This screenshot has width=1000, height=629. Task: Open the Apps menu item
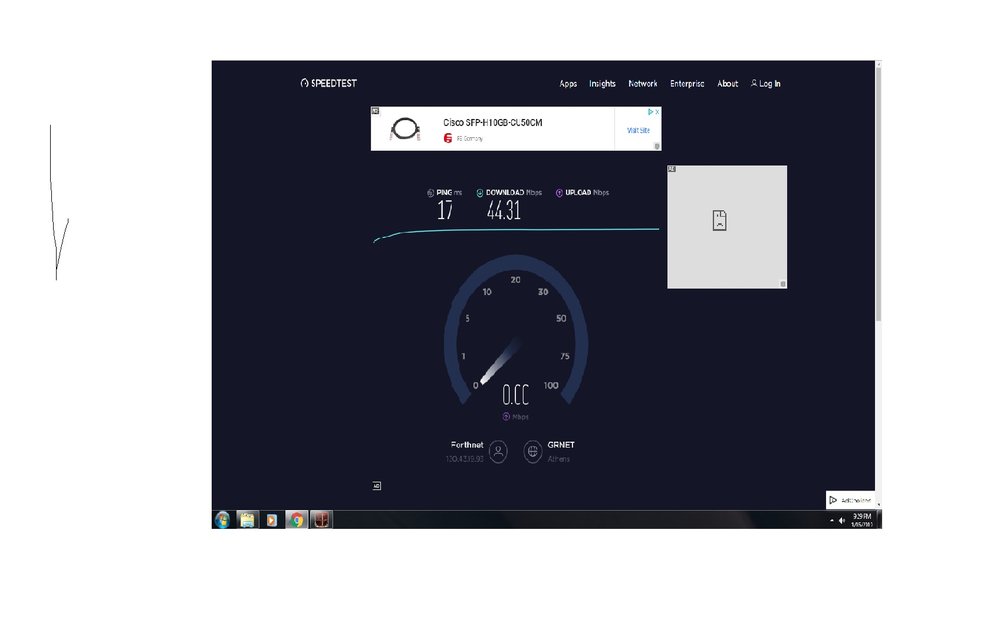click(x=568, y=84)
